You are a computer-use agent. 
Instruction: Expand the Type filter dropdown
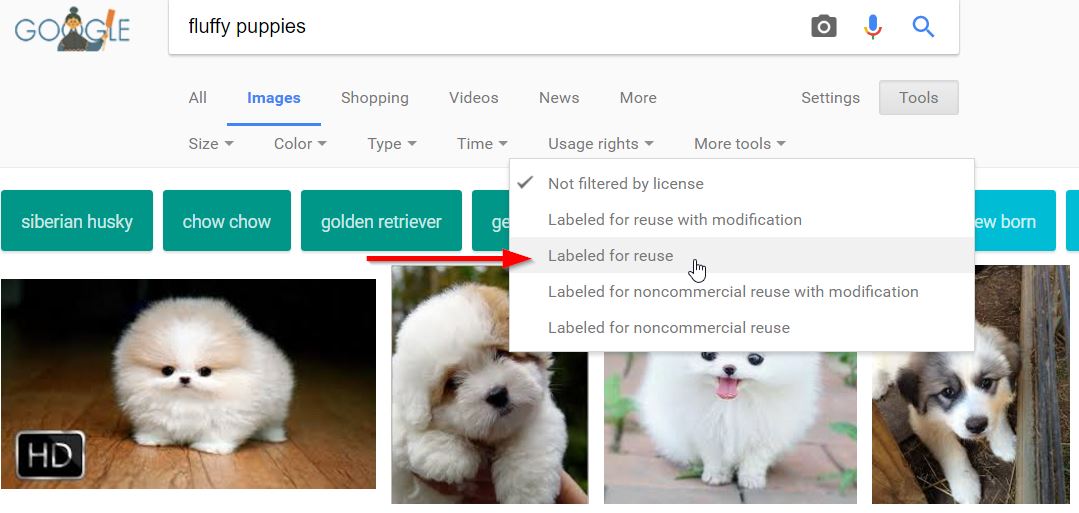click(392, 144)
